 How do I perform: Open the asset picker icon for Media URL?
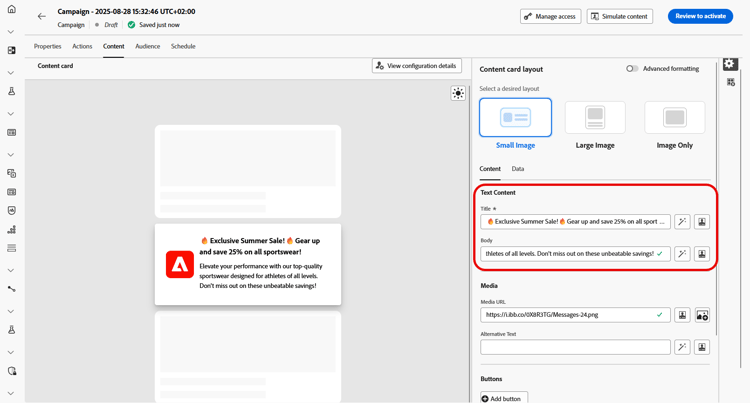pyautogui.click(x=702, y=315)
